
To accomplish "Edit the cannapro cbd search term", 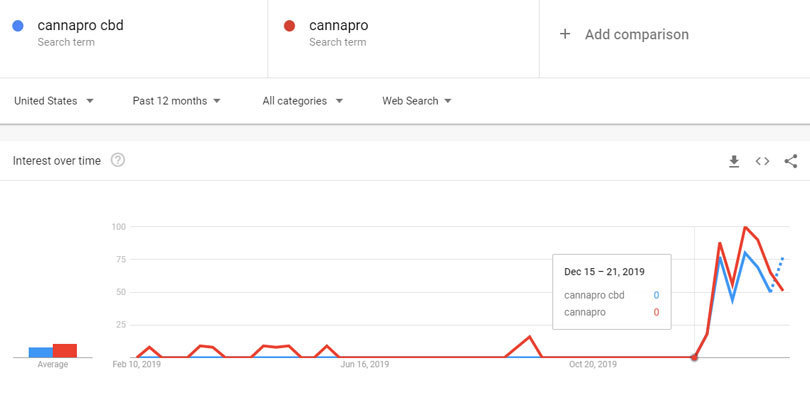I will pos(80,25).
